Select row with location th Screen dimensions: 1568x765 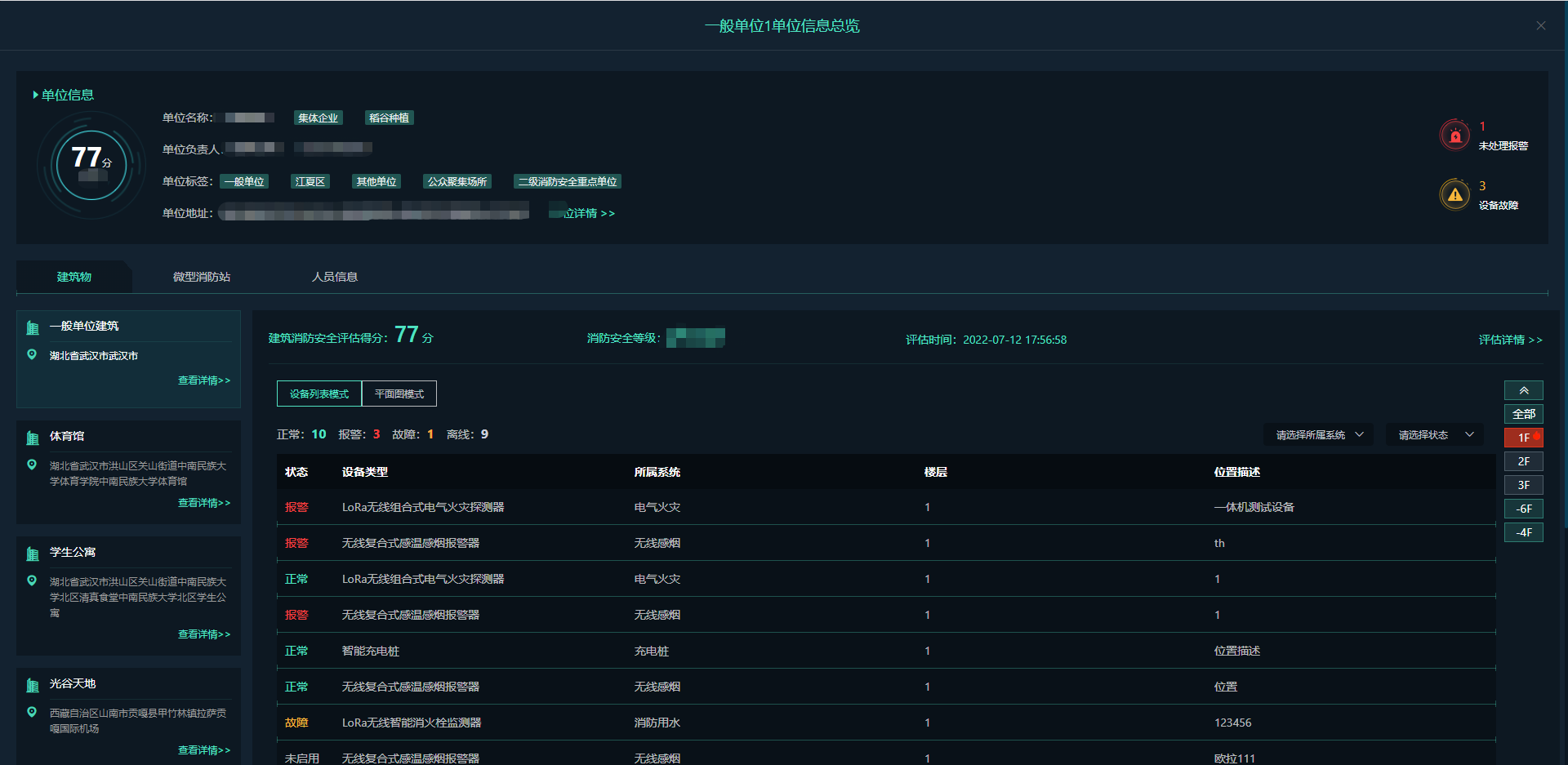coord(886,543)
